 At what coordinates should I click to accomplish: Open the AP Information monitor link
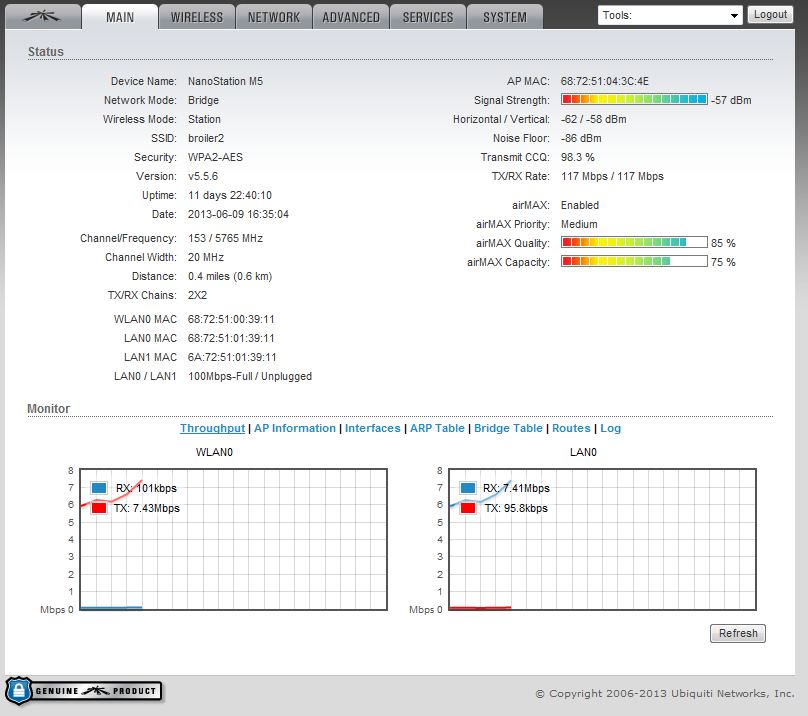point(295,428)
